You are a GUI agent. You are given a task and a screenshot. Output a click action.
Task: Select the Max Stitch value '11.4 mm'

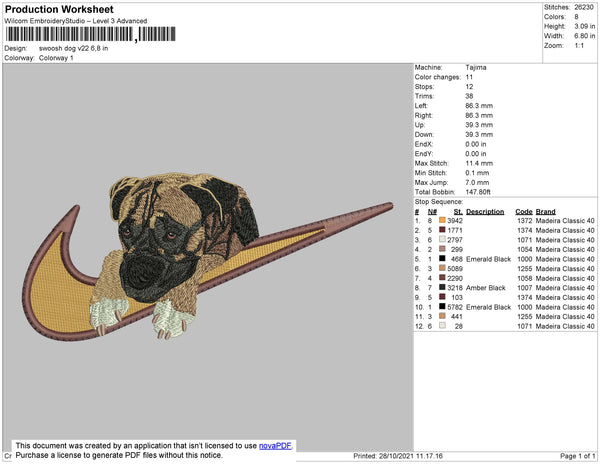(x=479, y=163)
